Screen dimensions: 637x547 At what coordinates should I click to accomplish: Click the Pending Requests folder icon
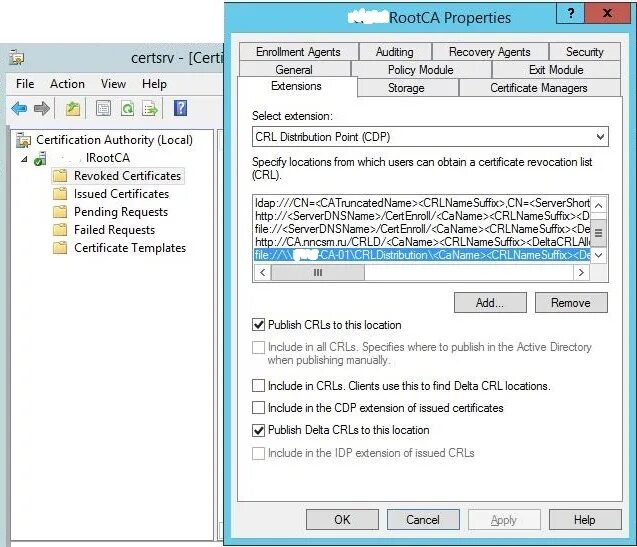click(60, 212)
